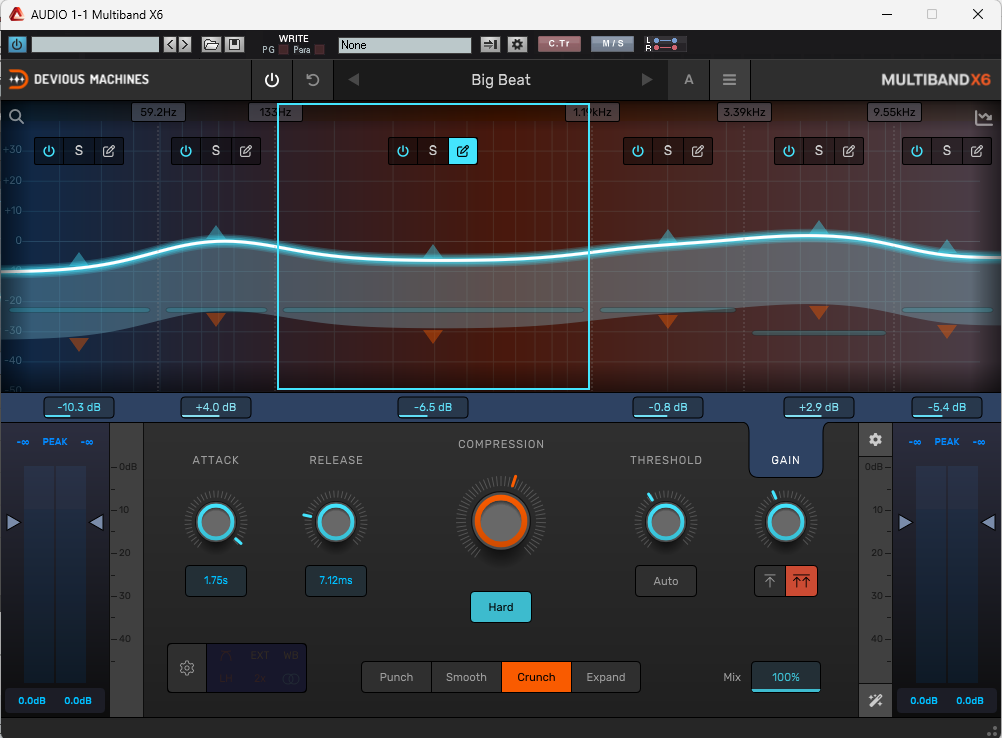Toggle the host plugin bypass power button
The height and width of the screenshot is (738, 1002).
tap(17, 44)
